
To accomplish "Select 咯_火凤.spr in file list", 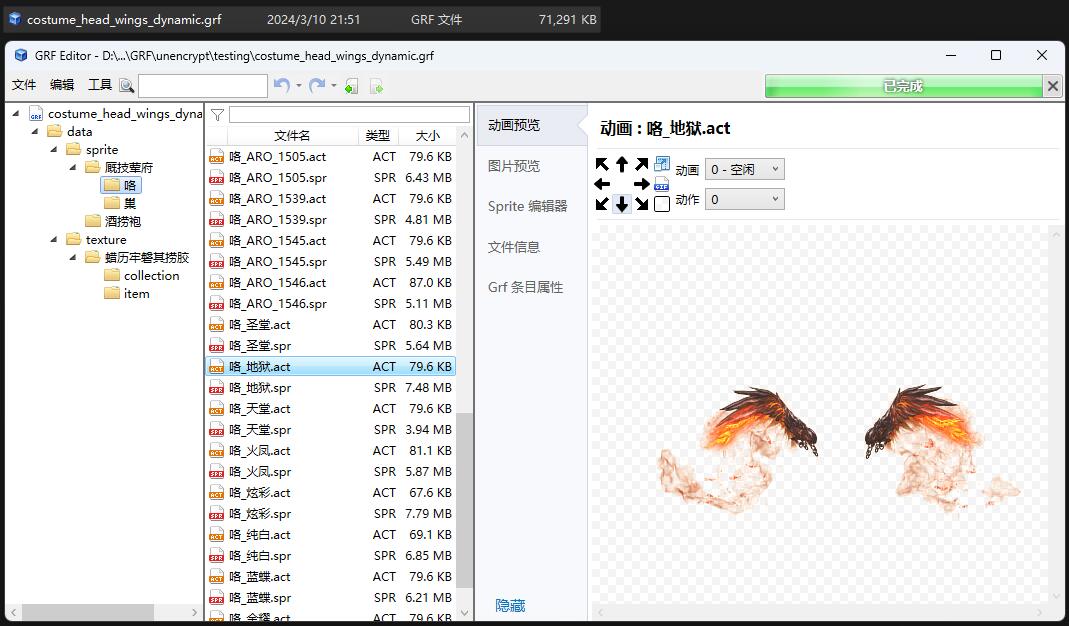I will tap(260, 471).
